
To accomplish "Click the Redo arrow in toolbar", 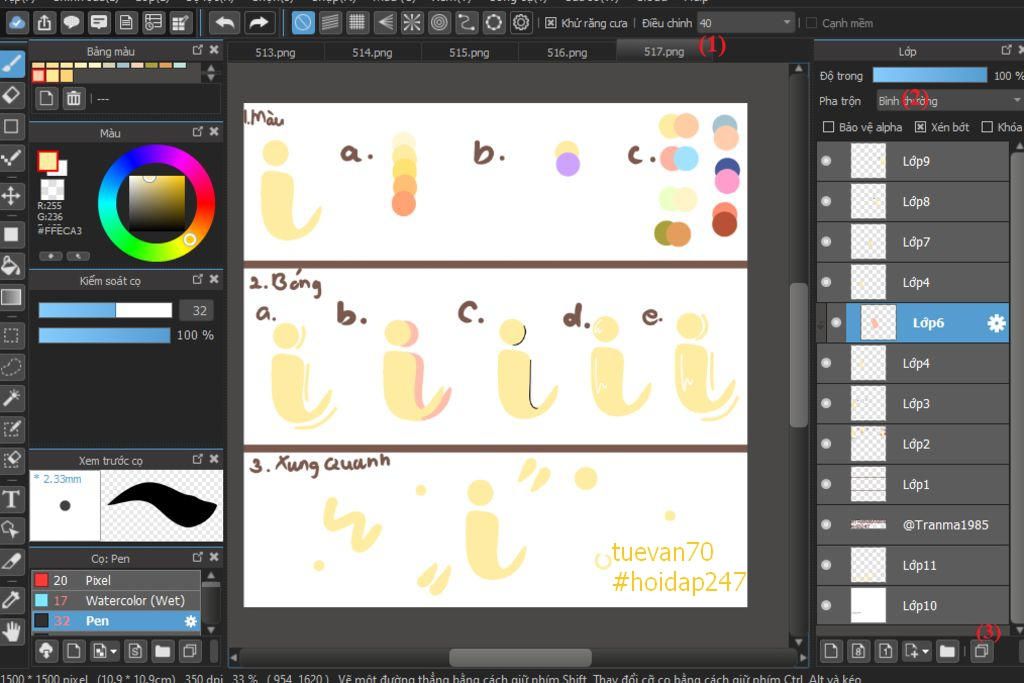I will pos(259,24).
